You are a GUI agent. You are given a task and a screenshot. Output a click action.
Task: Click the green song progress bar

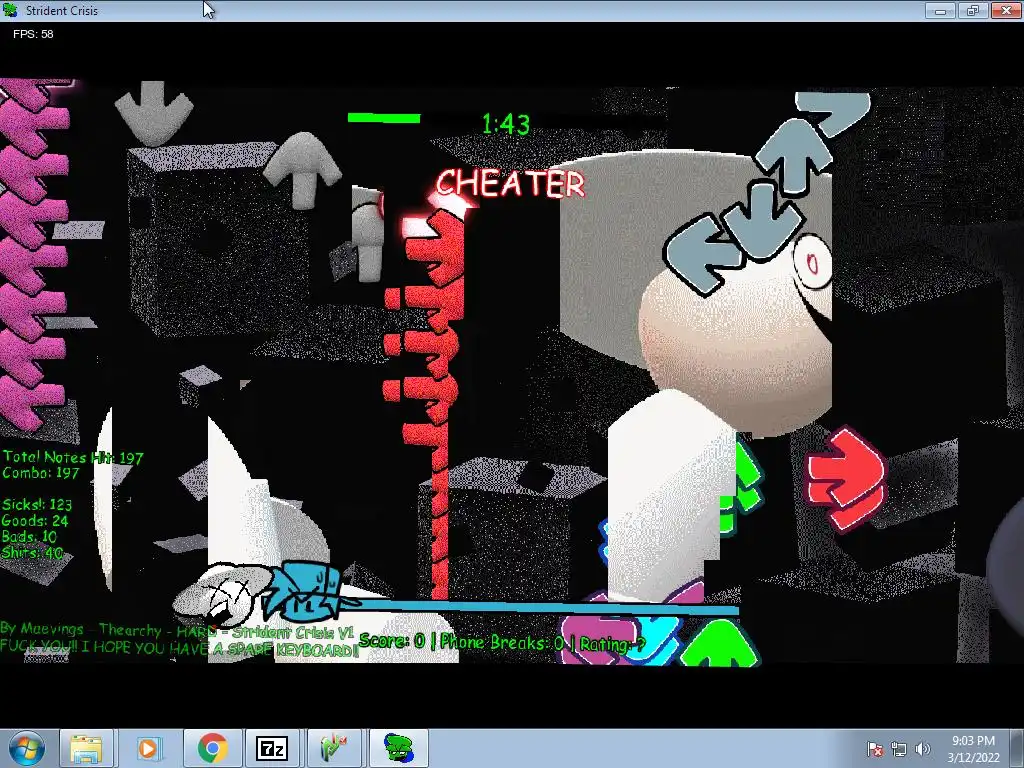click(x=384, y=118)
